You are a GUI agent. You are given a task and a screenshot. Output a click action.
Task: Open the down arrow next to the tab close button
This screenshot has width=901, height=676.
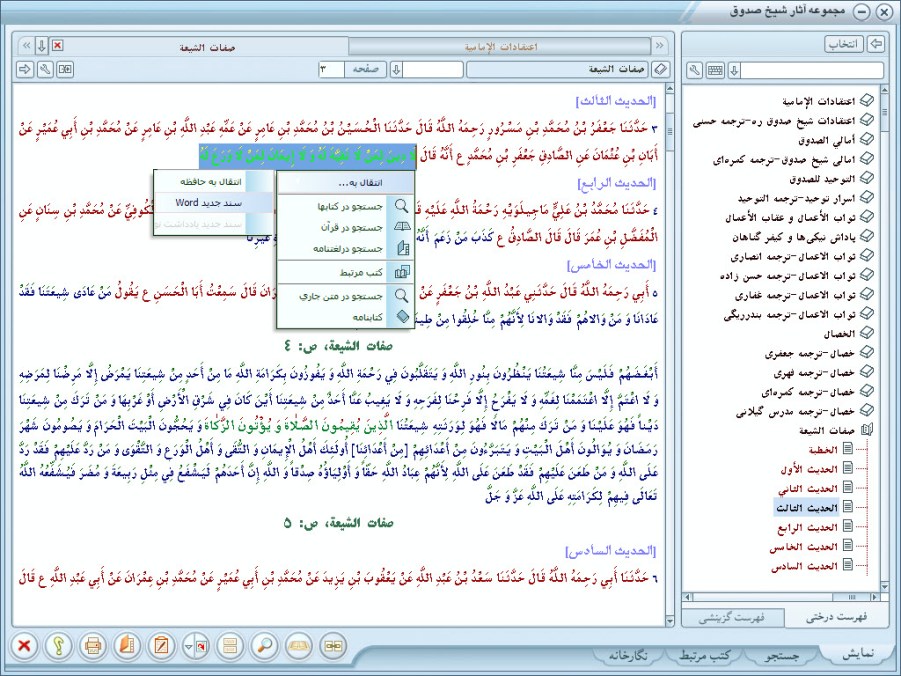pos(42,46)
